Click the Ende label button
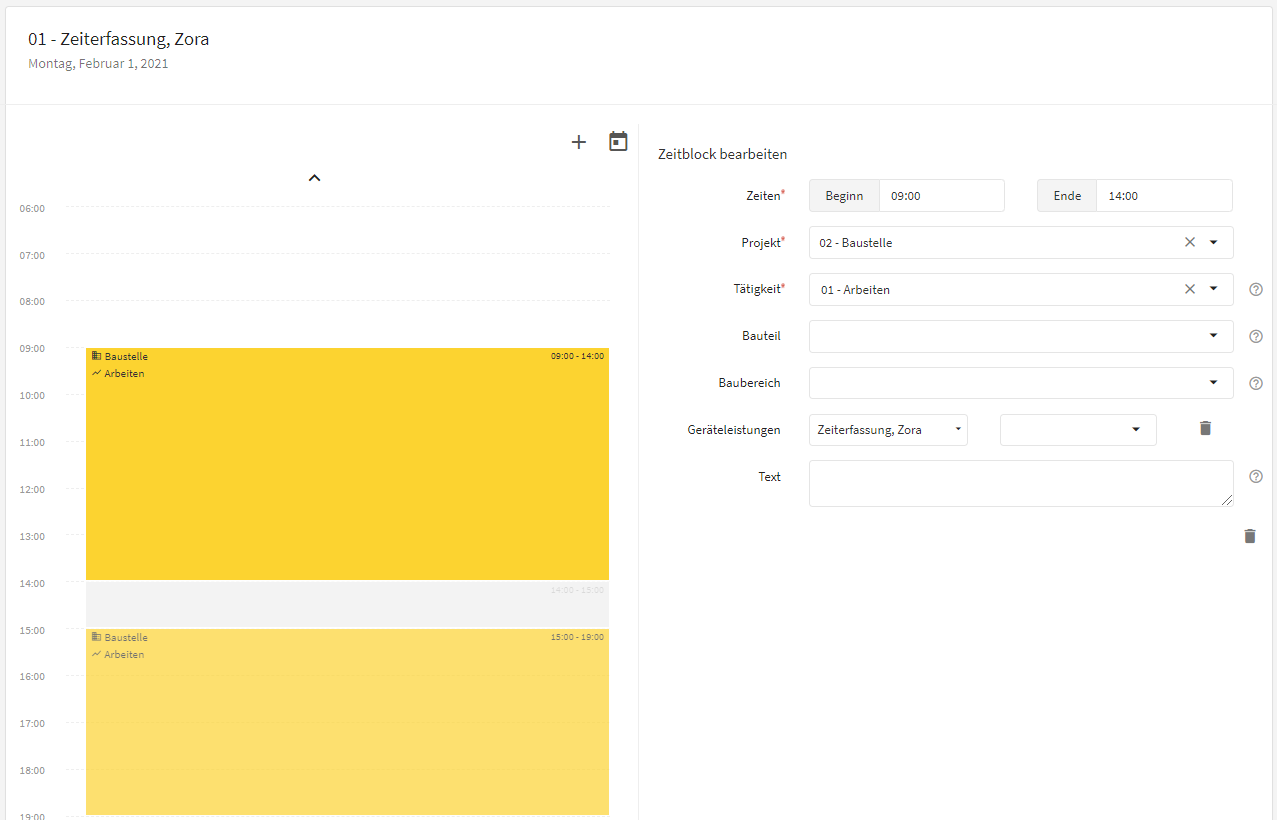1277x820 pixels. 1067,196
